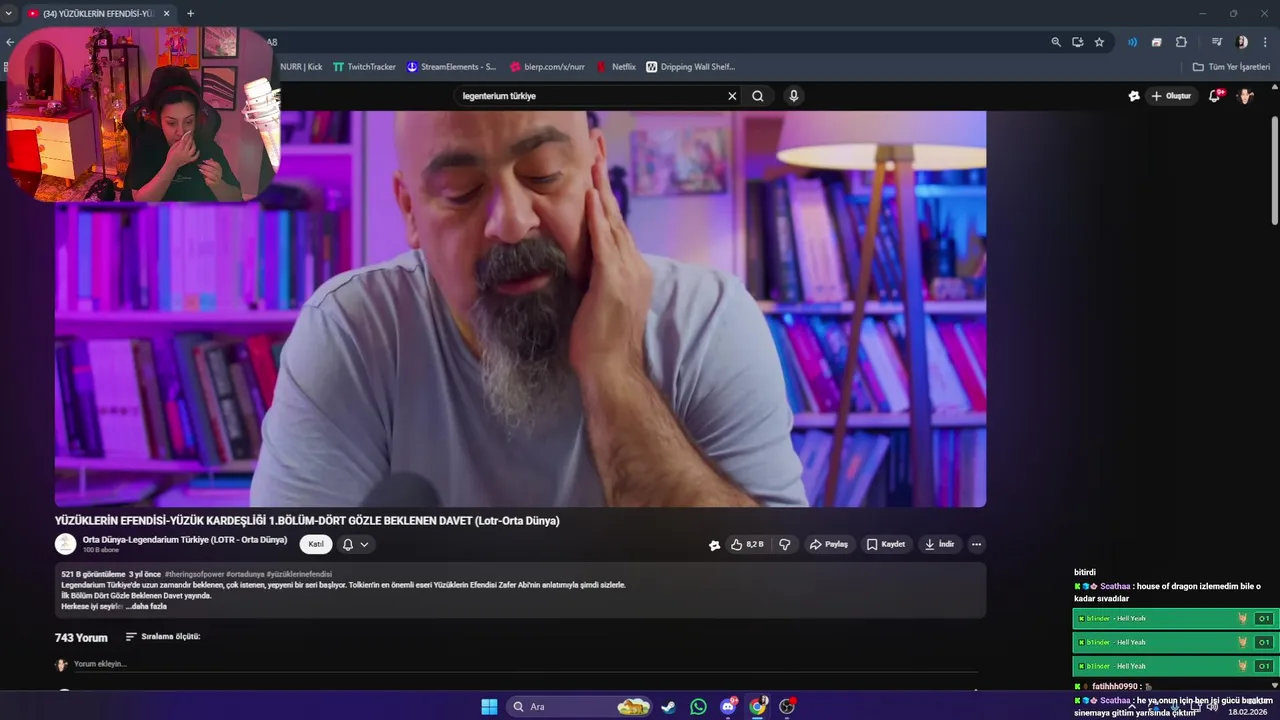Viewport: 1280px width, 720px height.
Task: Open the Tüm Yer İşaretleri bookmarks folder
Action: coord(1231,67)
